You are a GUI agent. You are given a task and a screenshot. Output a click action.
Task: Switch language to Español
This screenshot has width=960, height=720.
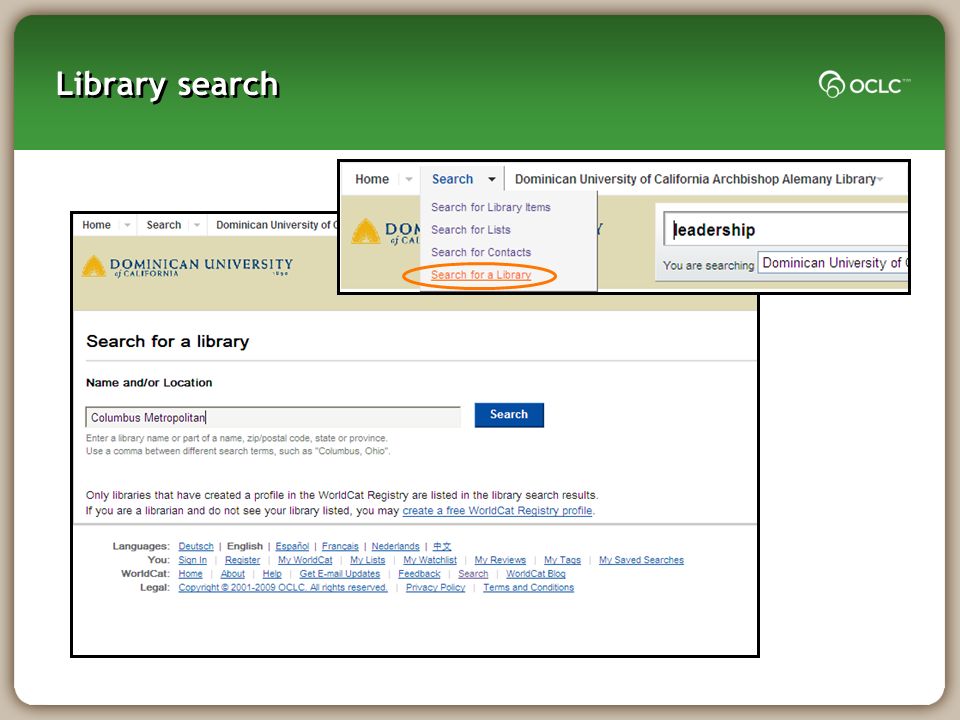(292, 546)
